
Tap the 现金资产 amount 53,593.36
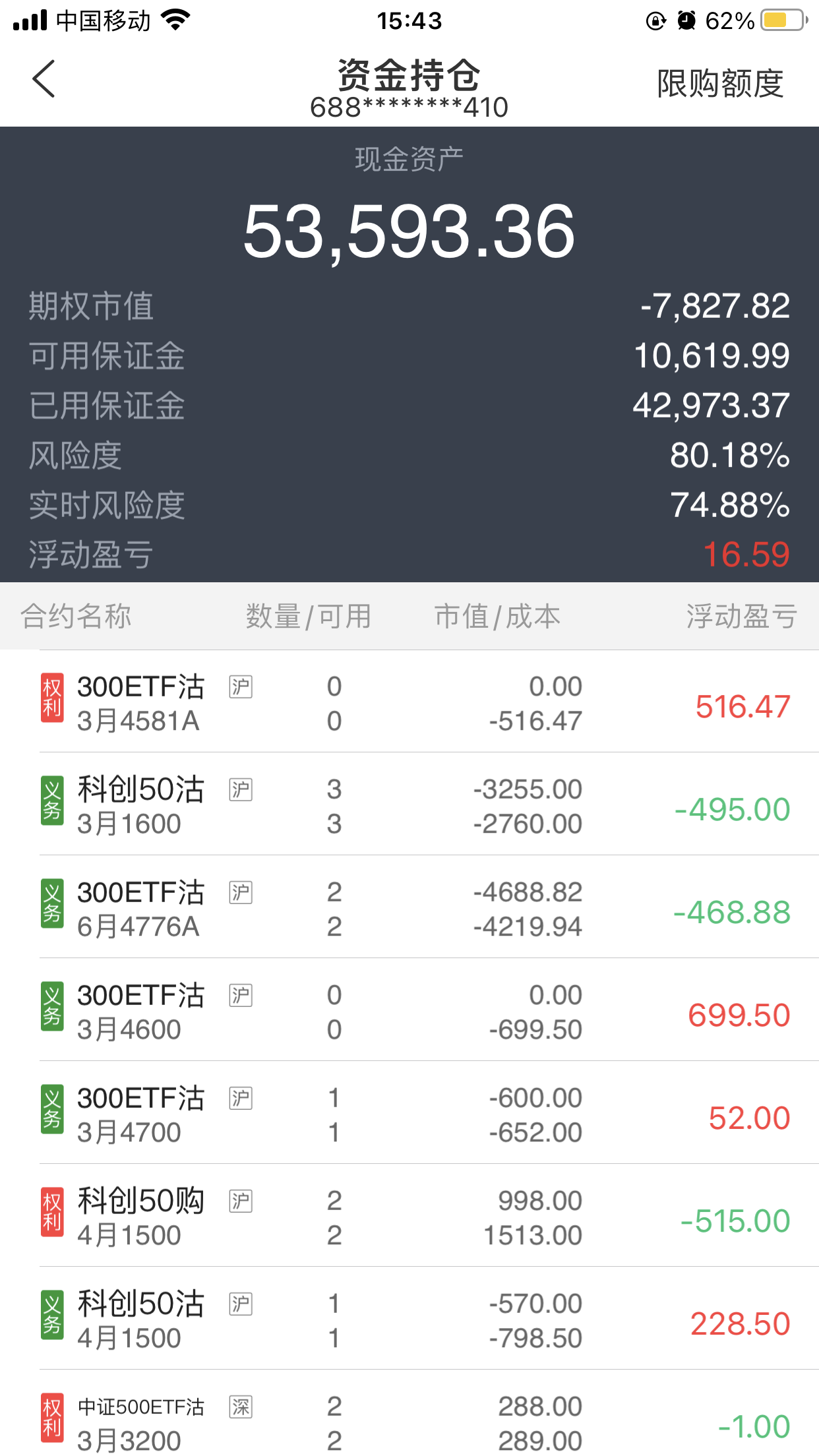point(409,232)
